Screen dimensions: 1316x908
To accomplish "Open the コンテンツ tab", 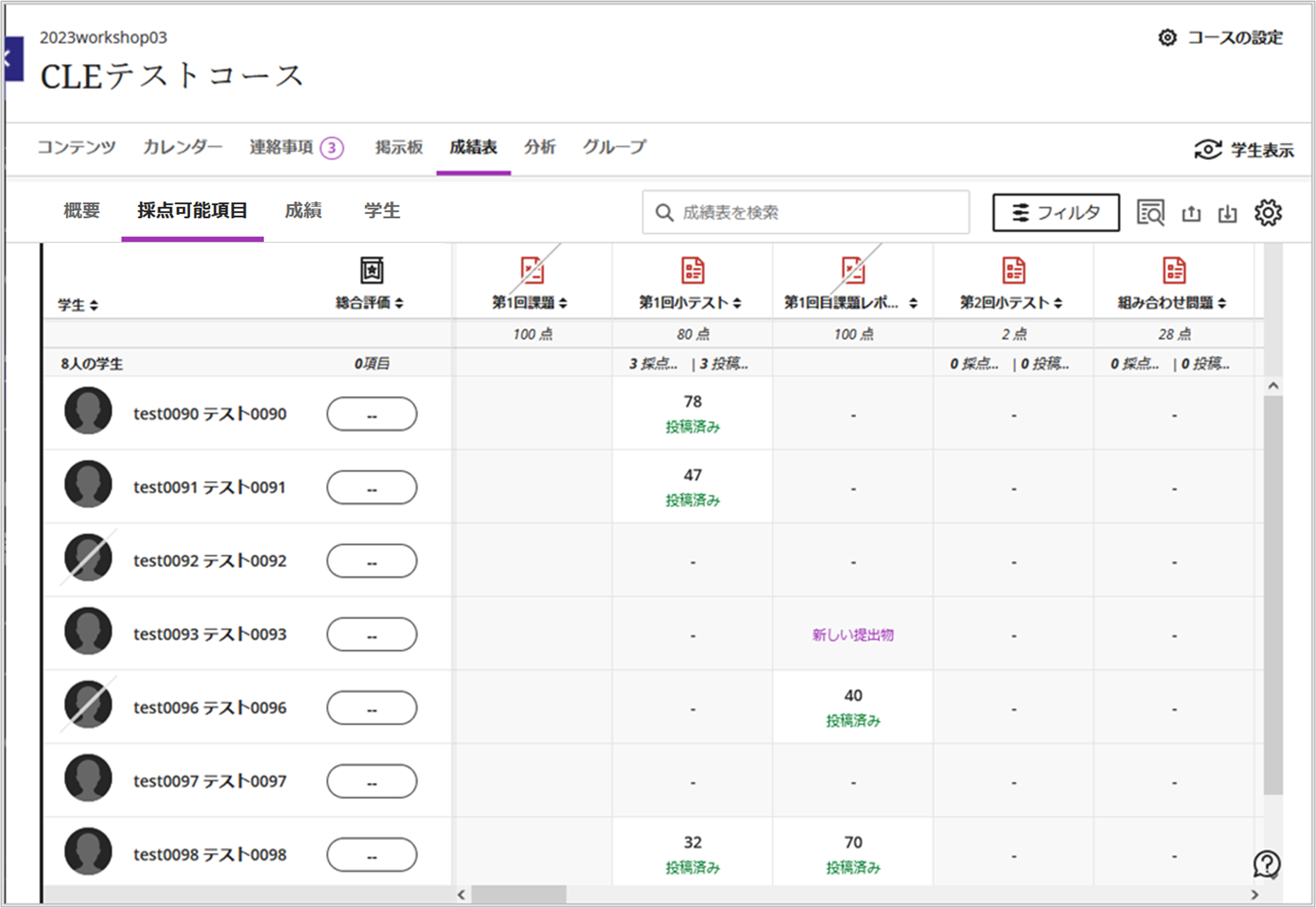I will pyautogui.click(x=77, y=147).
